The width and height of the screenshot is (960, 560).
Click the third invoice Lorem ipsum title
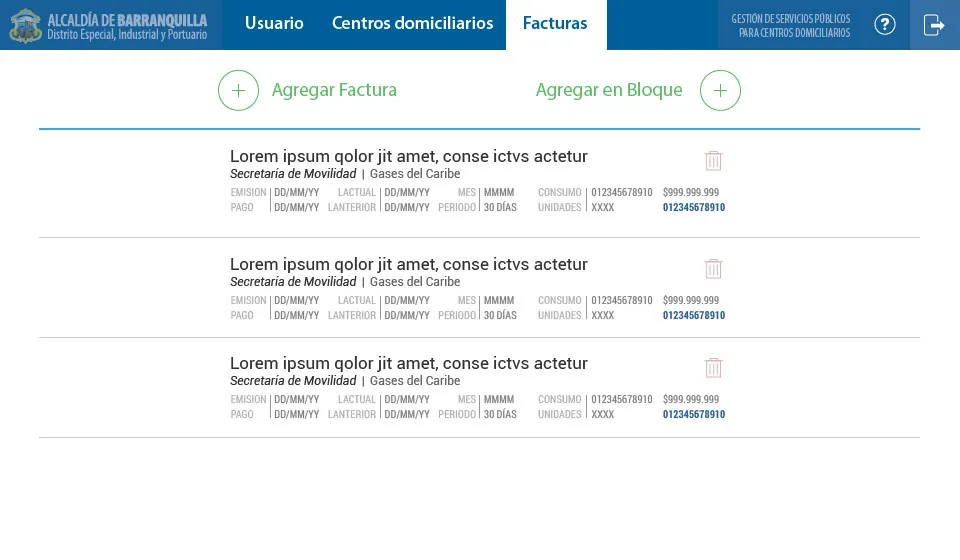click(409, 364)
